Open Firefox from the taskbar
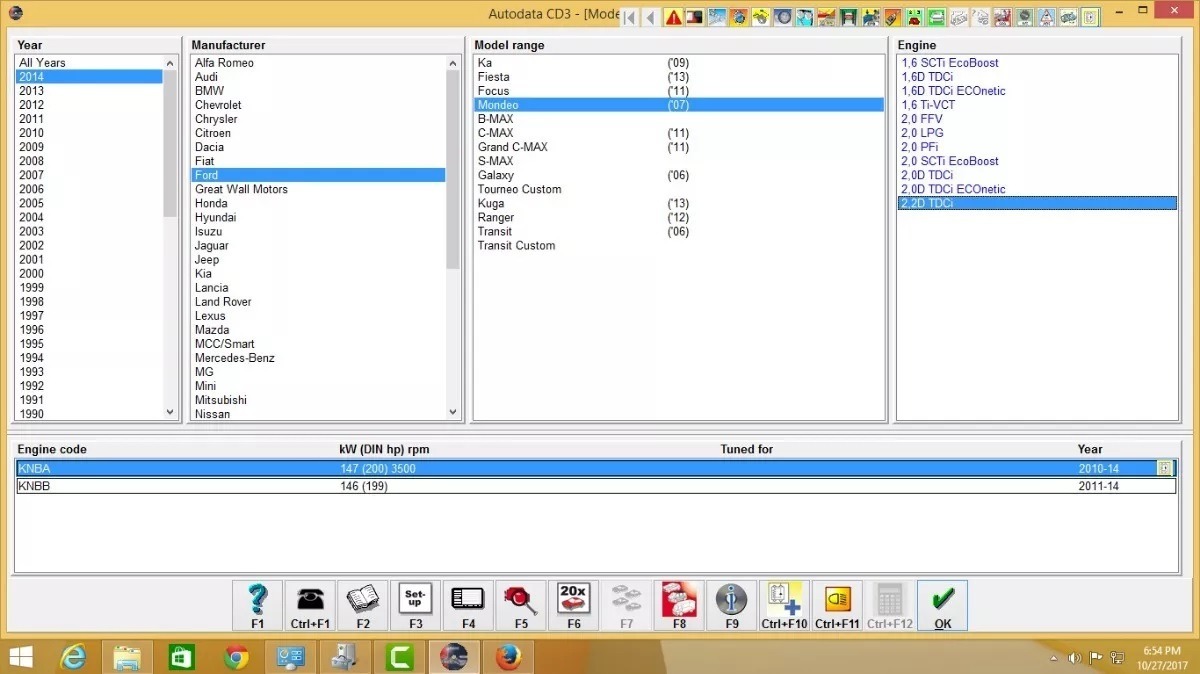Viewport: 1200px width, 674px height. coord(508,657)
